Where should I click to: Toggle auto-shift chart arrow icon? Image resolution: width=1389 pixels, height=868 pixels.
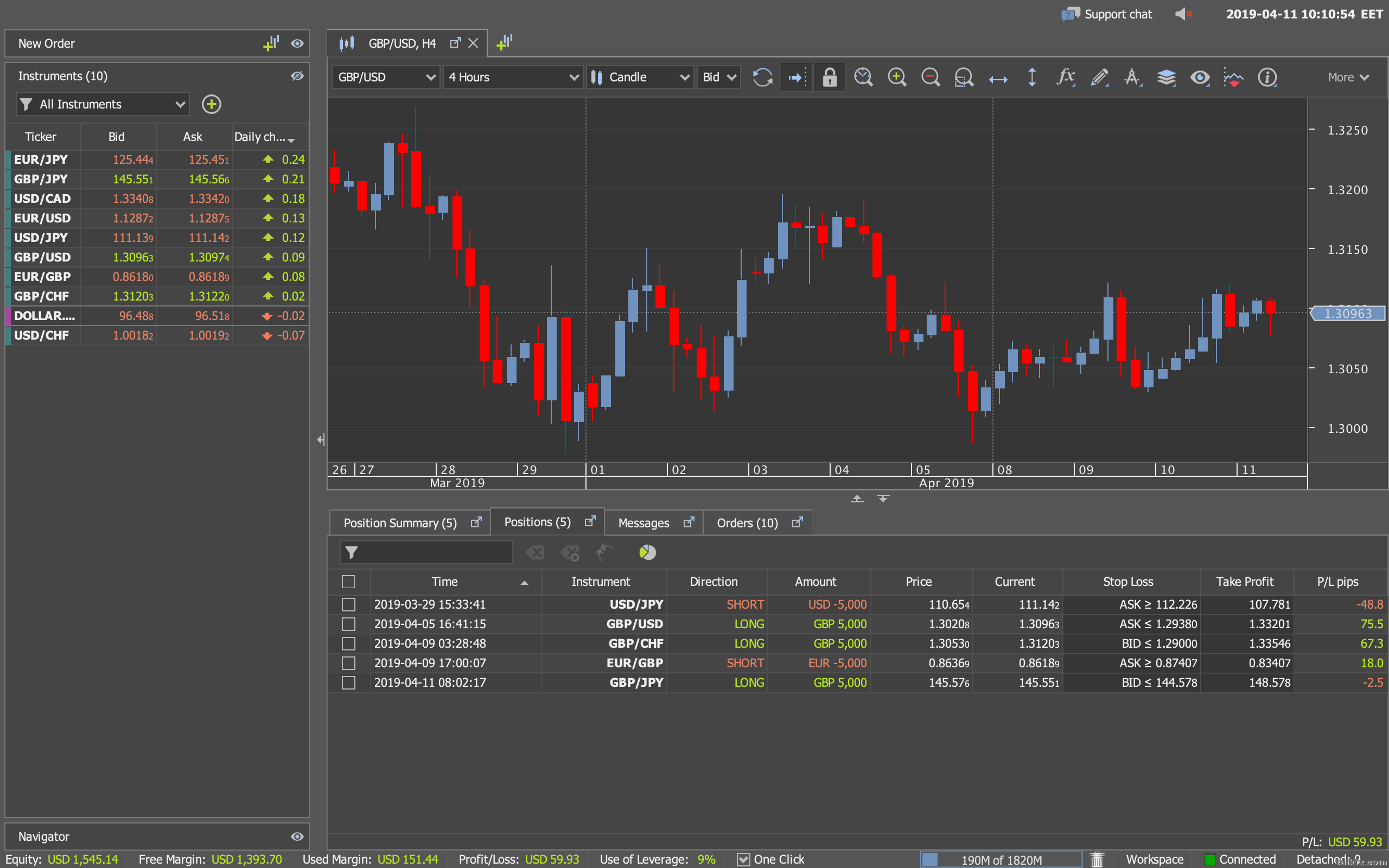point(797,77)
